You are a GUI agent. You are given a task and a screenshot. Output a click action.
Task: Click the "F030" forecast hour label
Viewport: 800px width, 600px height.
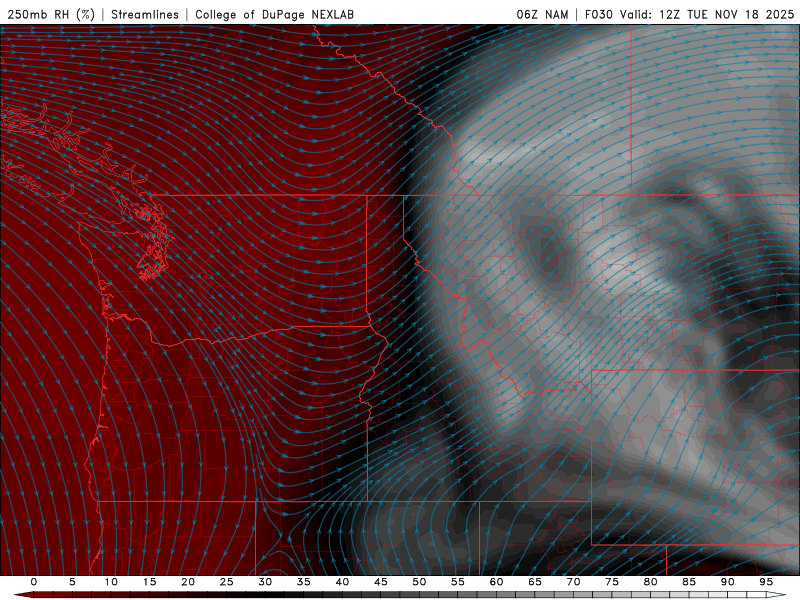(x=598, y=14)
